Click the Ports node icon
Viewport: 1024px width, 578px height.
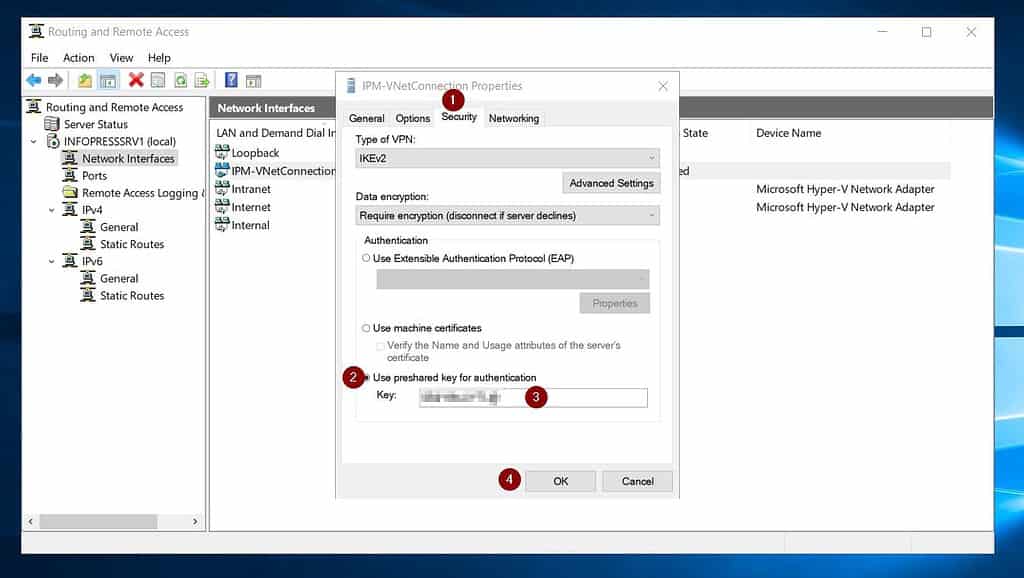[x=69, y=175]
